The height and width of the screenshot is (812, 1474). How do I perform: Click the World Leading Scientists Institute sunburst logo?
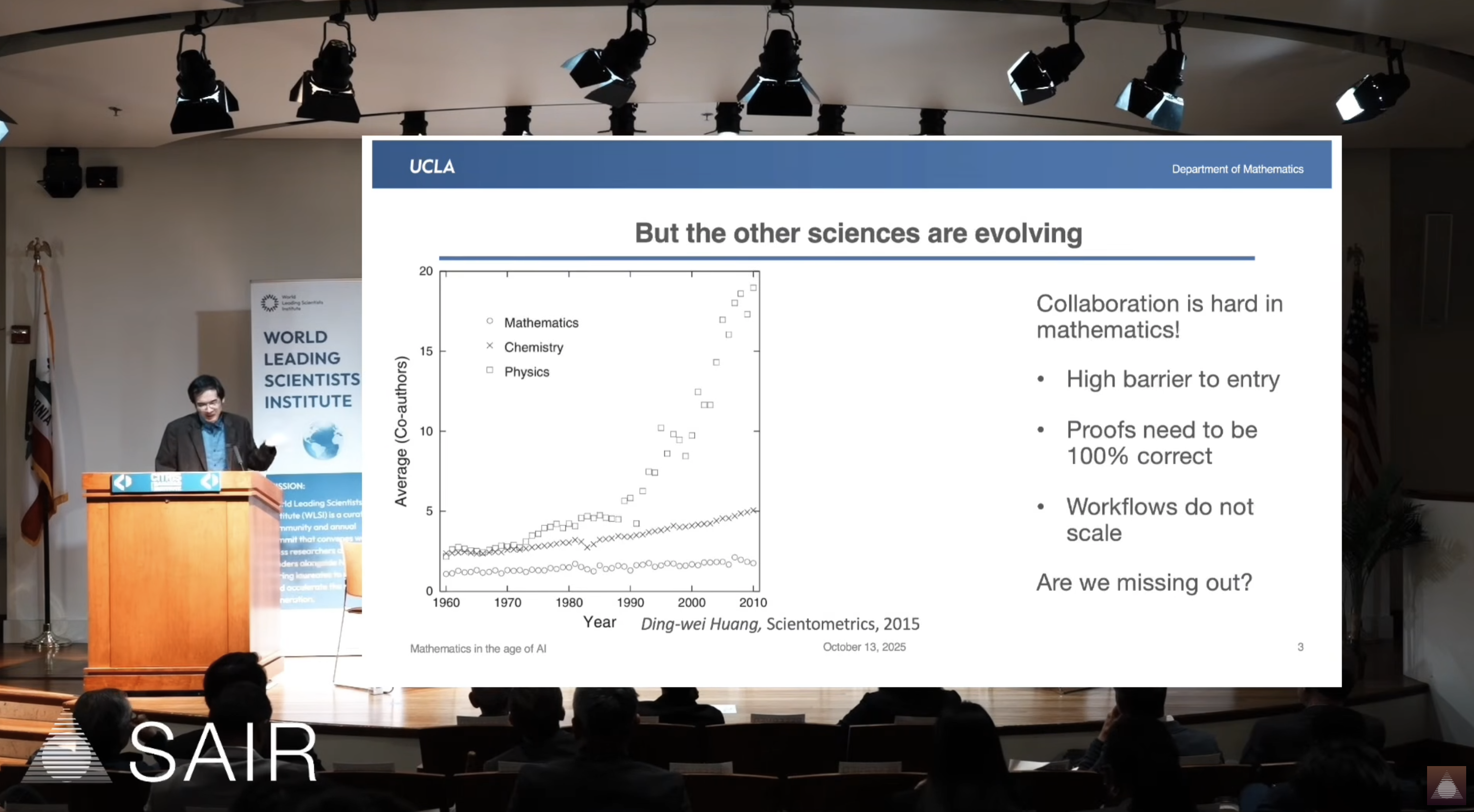click(269, 302)
